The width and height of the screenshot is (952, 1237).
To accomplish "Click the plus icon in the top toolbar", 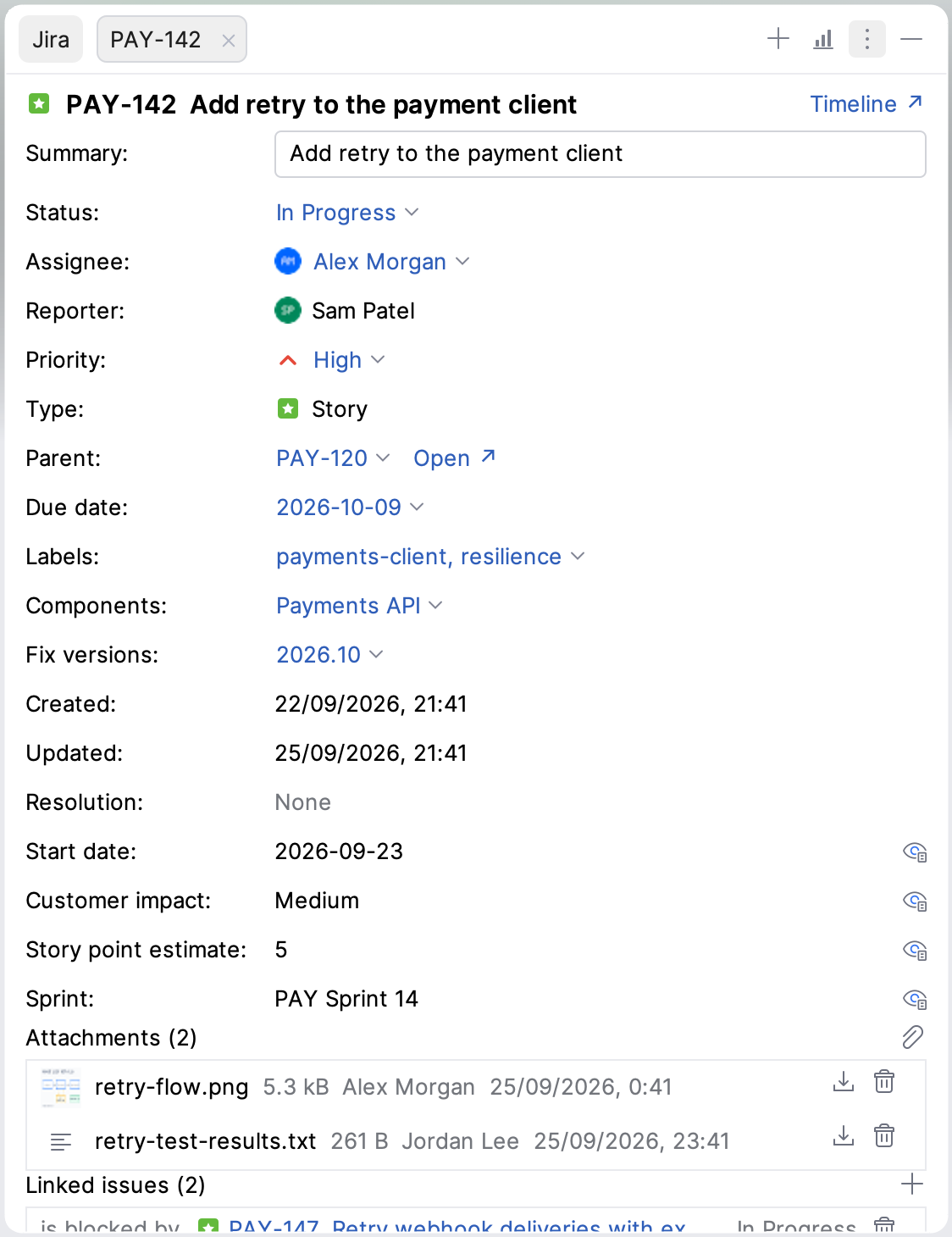I will [x=778, y=39].
